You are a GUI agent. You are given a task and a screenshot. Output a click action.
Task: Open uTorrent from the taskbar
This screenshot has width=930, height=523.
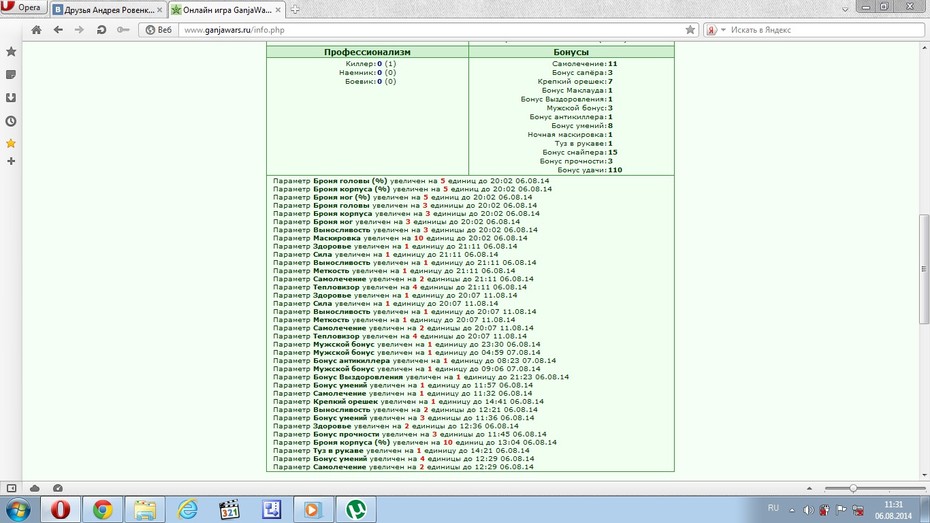coord(356,509)
